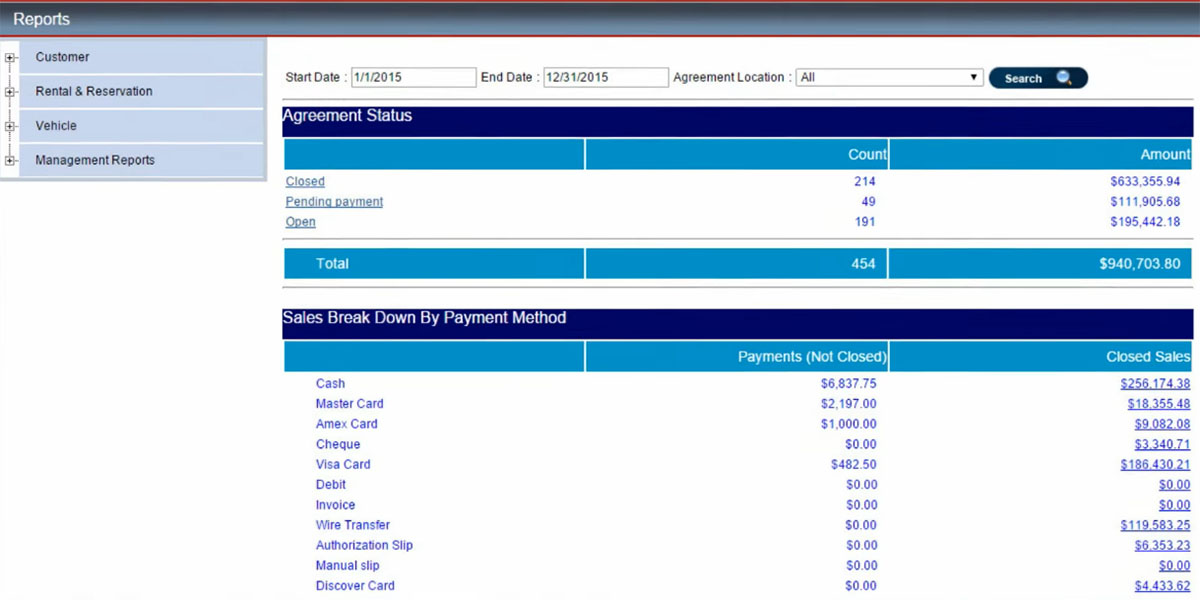Select the Customer reports menu item

point(62,57)
